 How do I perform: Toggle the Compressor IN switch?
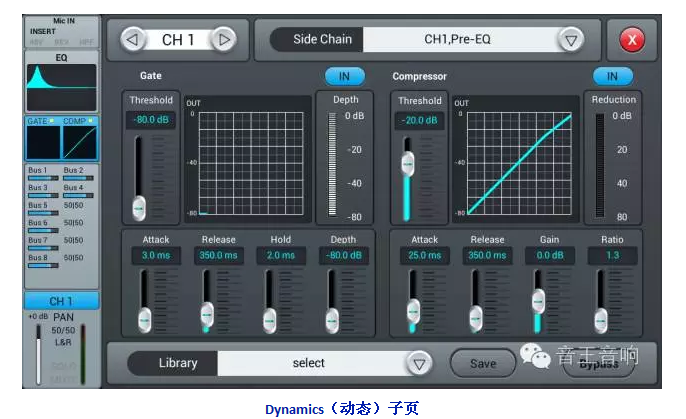612,76
